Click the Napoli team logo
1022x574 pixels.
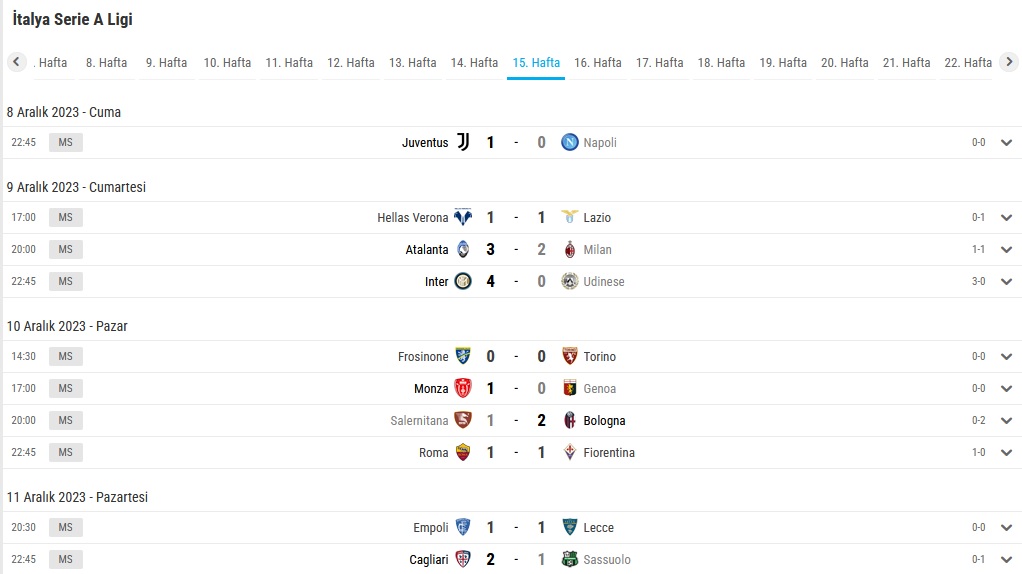[x=570, y=142]
